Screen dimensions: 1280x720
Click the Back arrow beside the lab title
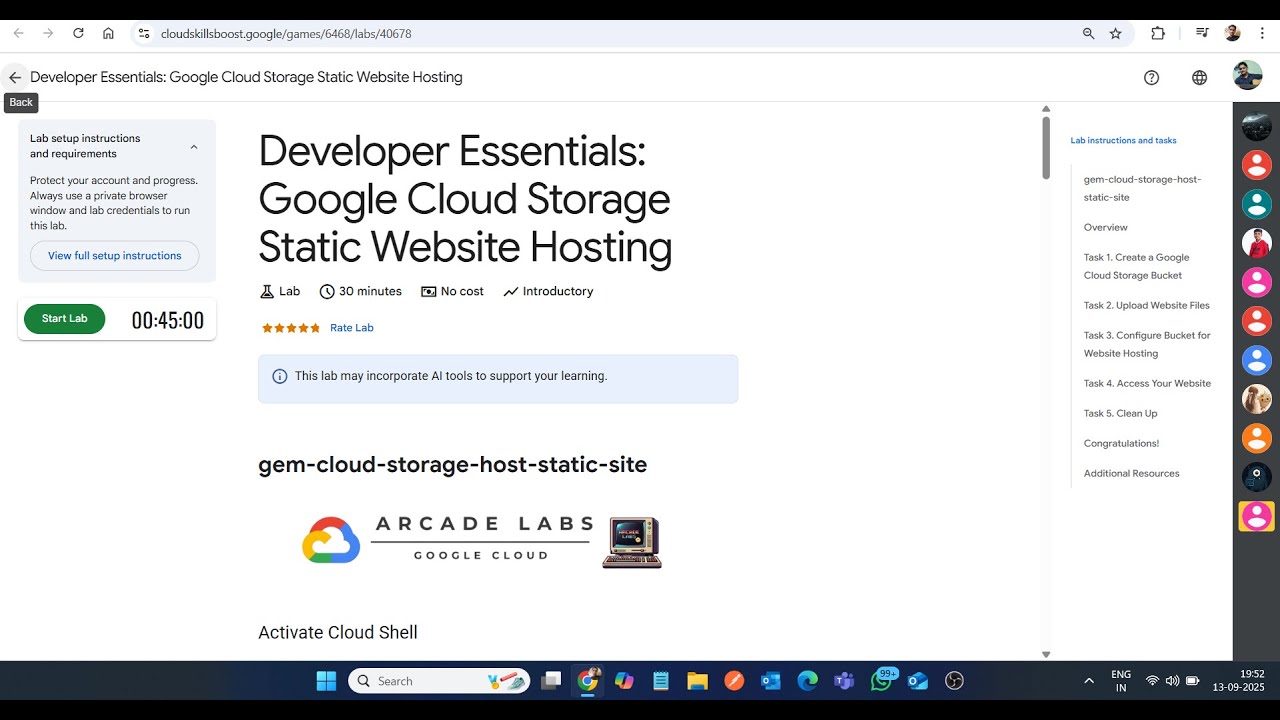pos(14,77)
